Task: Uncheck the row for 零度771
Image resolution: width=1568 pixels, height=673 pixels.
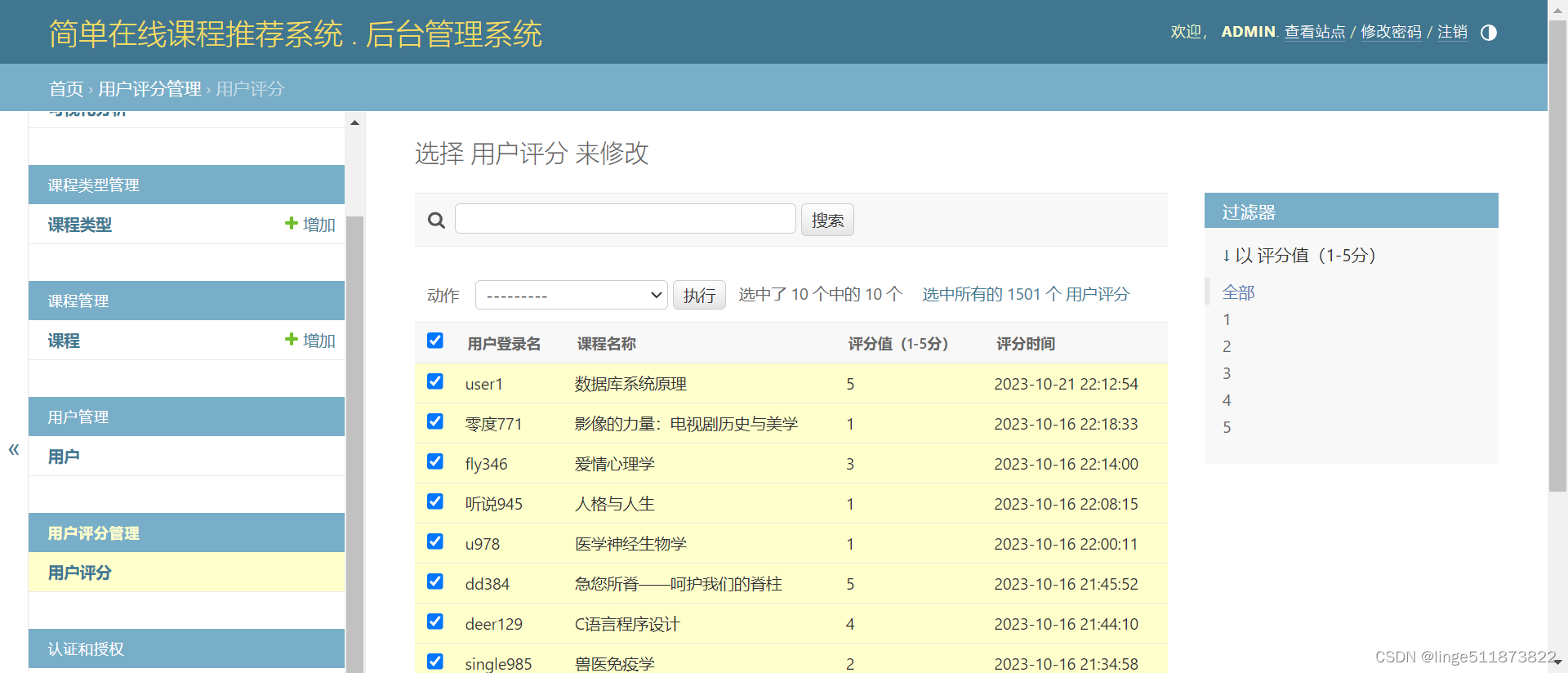Action: [435, 421]
